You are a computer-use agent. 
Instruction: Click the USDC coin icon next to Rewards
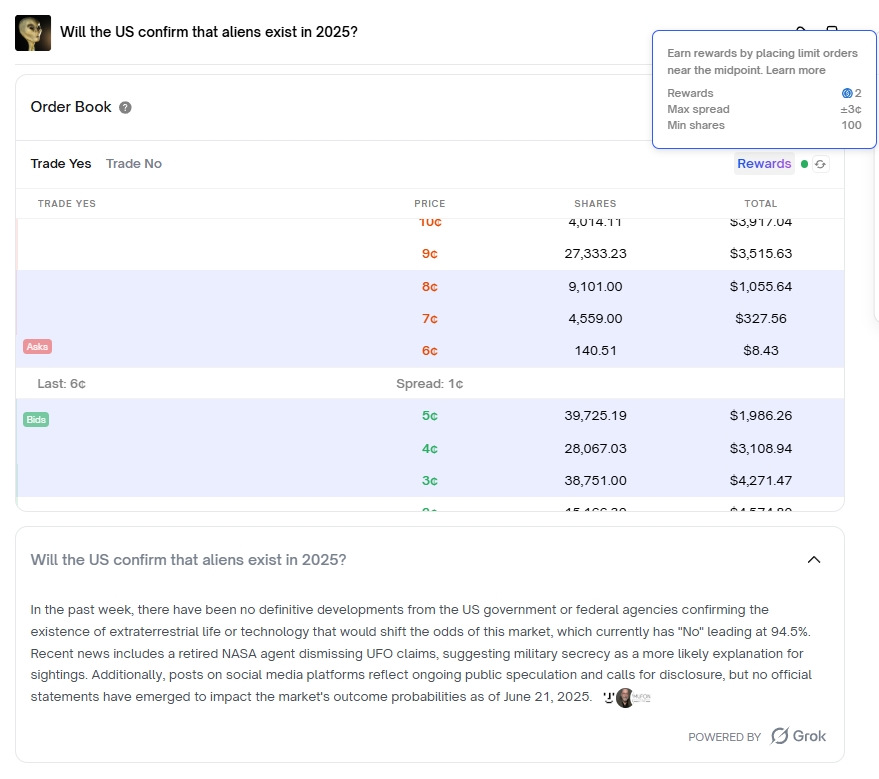point(847,93)
